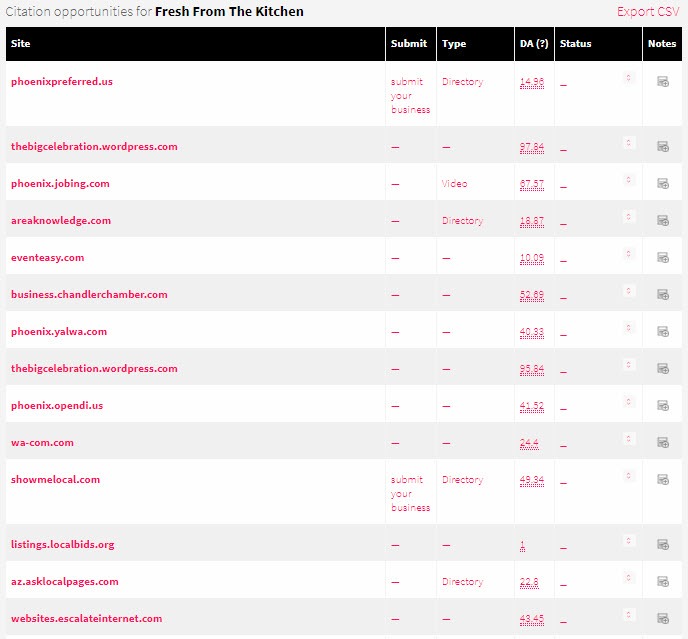Click the 'Directory' type for az.asklocalpages.com
The height and width of the screenshot is (639, 688).
(x=462, y=582)
